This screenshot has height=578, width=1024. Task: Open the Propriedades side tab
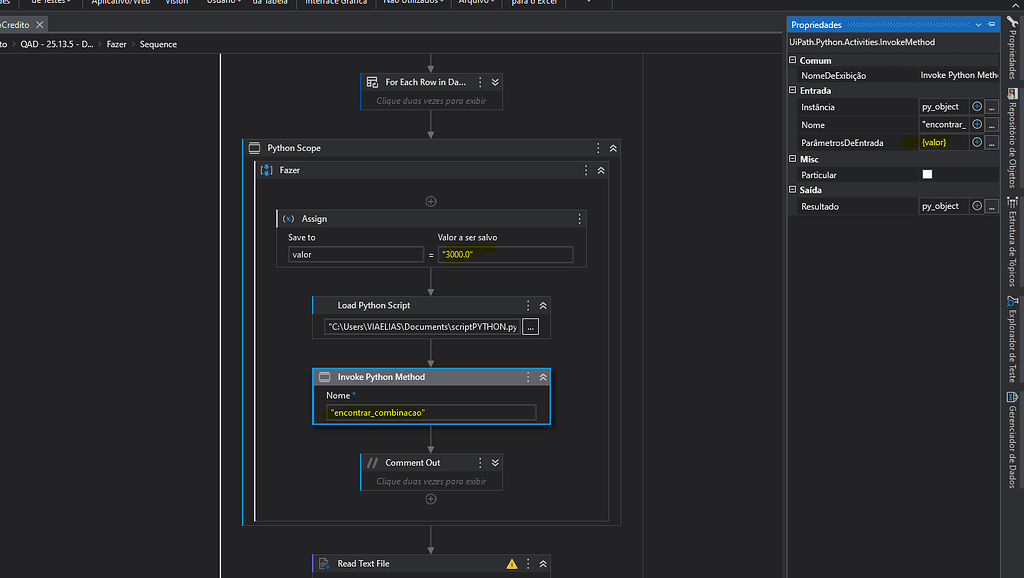[x=1012, y=48]
